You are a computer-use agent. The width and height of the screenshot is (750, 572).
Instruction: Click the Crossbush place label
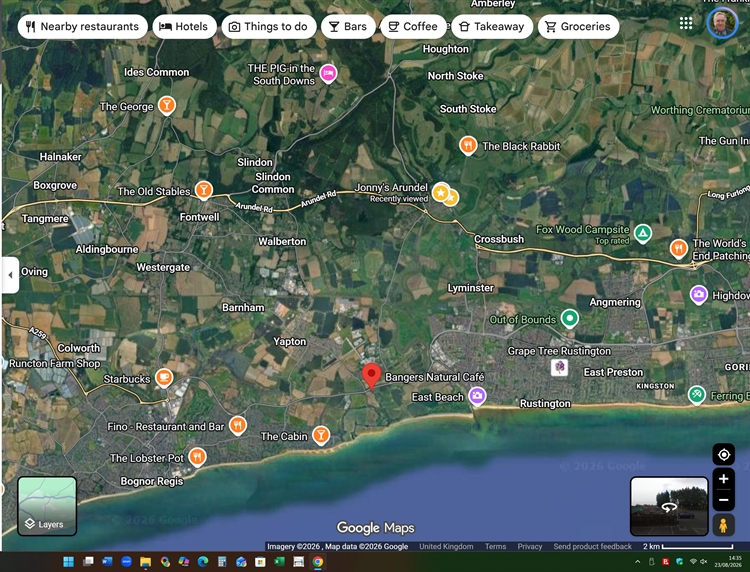click(499, 239)
